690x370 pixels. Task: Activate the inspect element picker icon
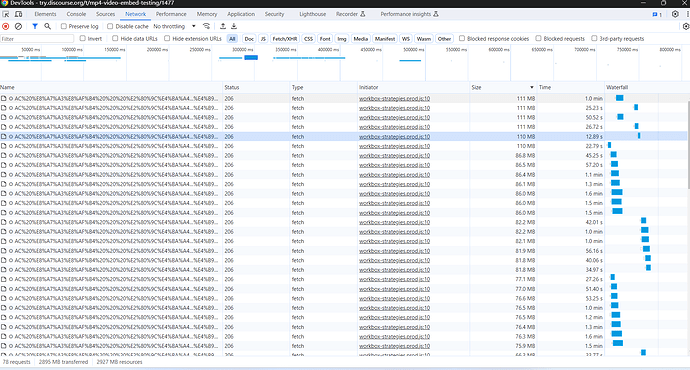(6, 14)
